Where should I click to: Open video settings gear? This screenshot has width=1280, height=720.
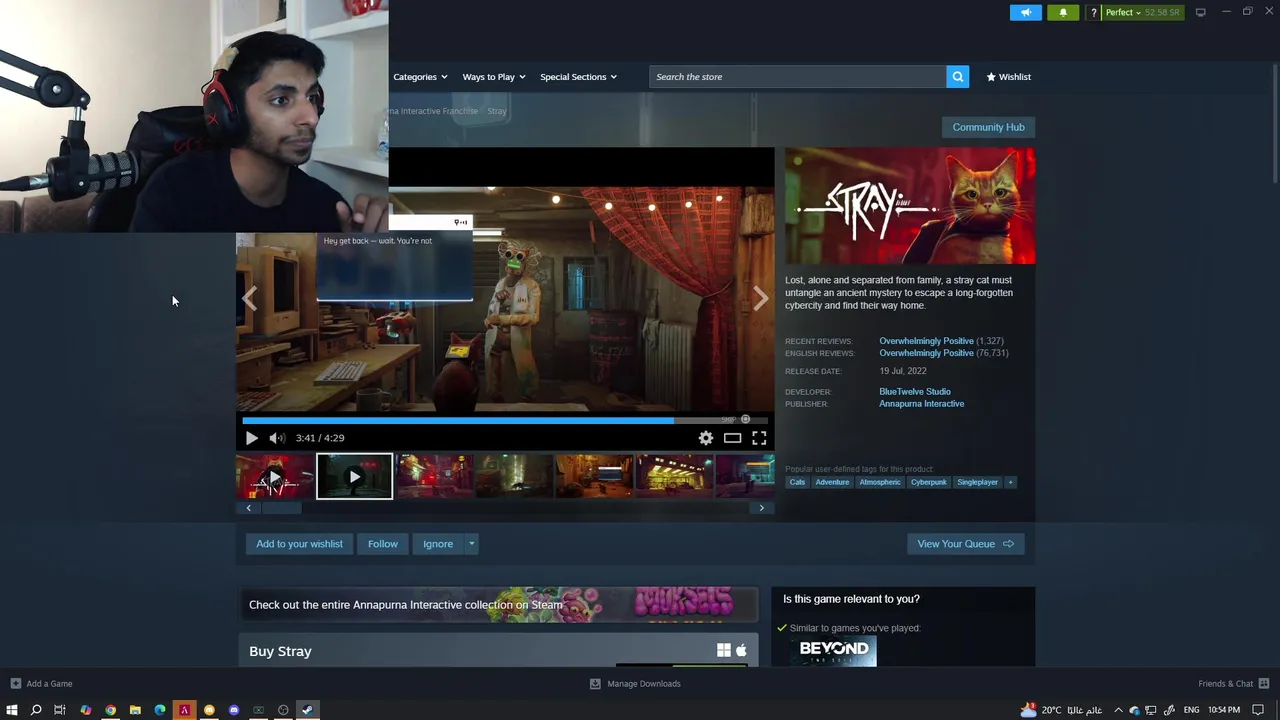click(x=706, y=438)
